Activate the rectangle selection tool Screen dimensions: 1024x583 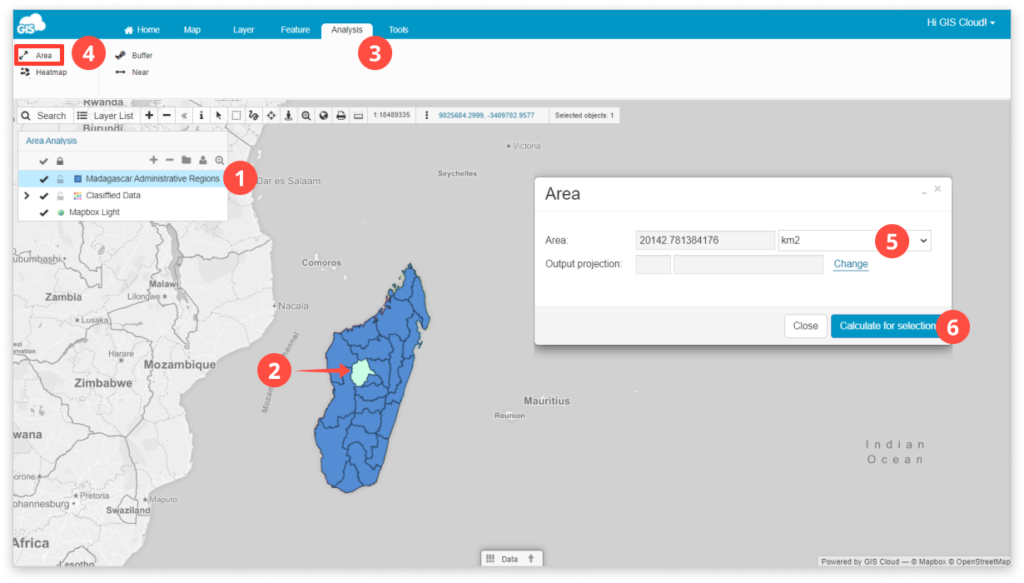click(x=236, y=116)
